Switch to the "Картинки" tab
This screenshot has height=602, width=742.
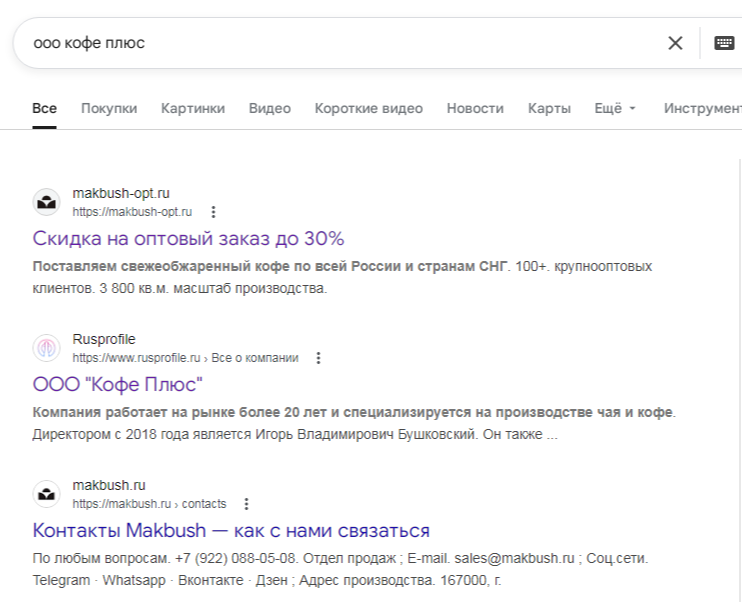click(193, 108)
